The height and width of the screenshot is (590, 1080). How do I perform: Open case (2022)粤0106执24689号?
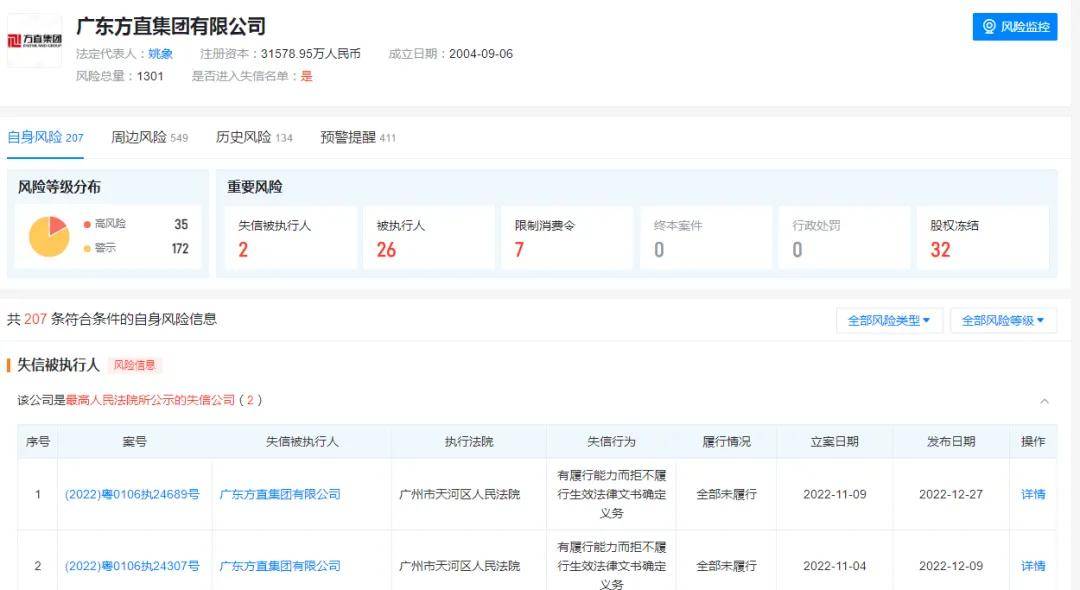coord(132,494)
